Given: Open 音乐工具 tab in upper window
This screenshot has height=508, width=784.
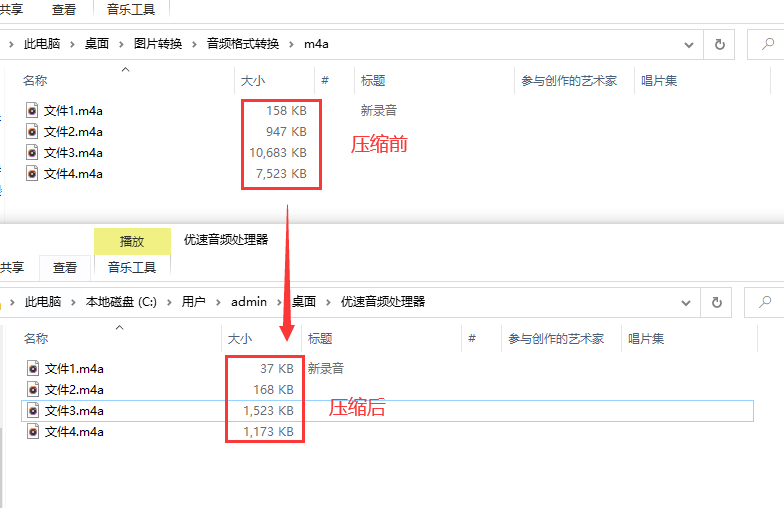Looking at the screenshot, I should 131,10.
